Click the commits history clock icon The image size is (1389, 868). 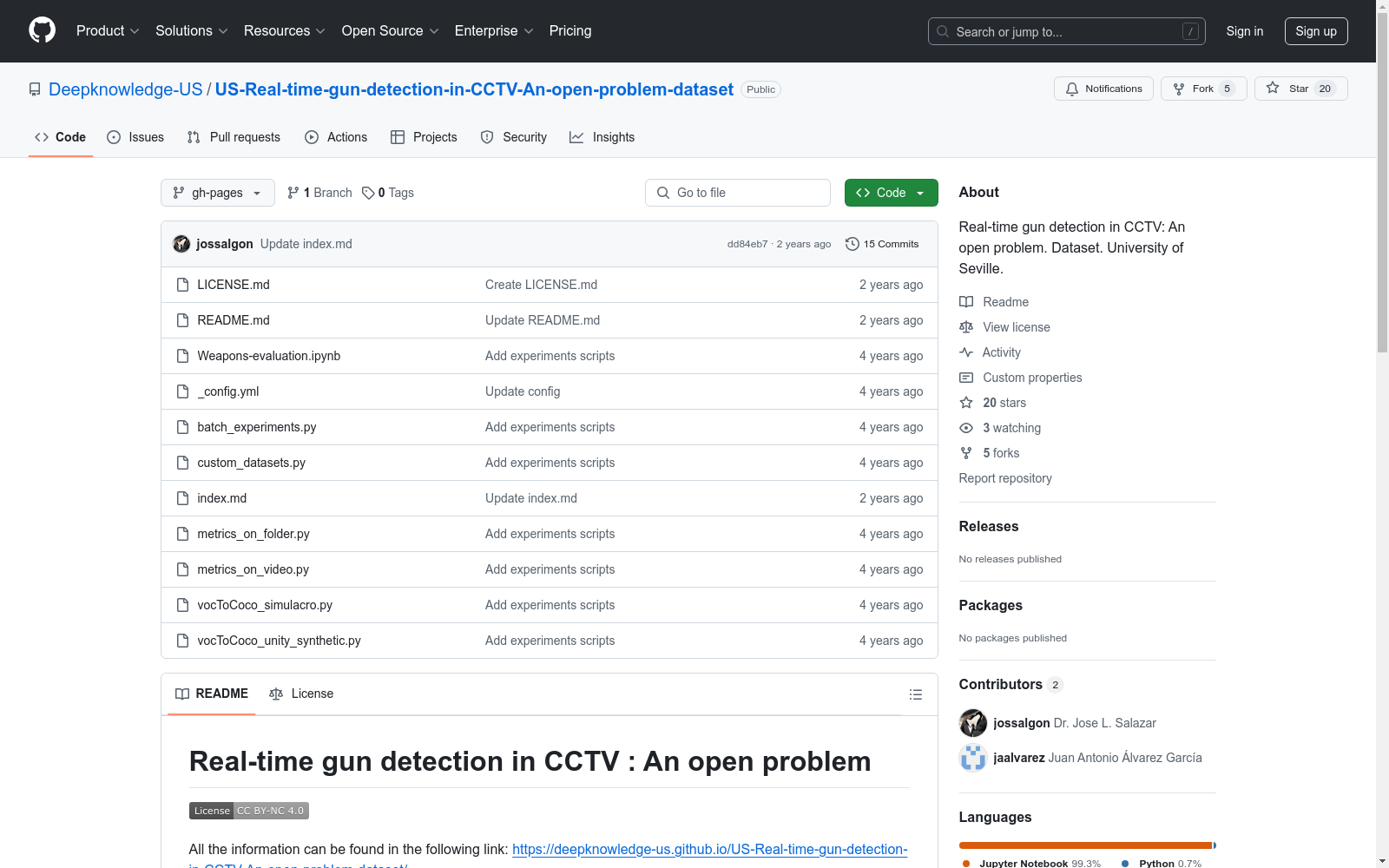pos(852,244)
